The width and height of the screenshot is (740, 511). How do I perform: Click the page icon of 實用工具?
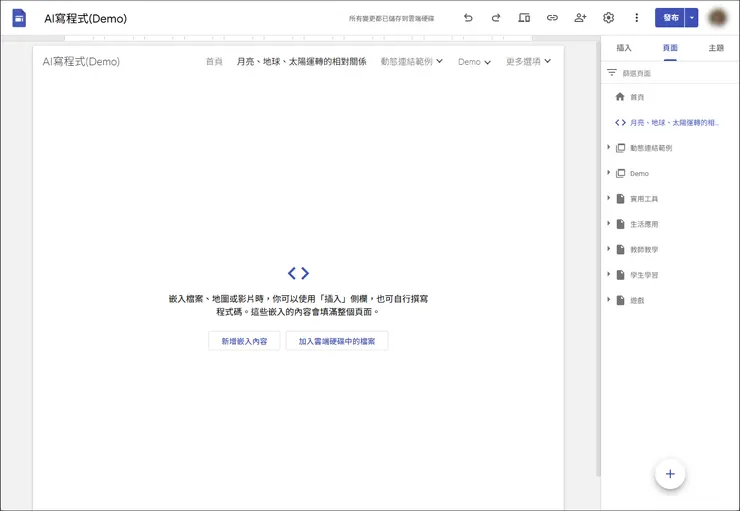(x=620, y=199)
